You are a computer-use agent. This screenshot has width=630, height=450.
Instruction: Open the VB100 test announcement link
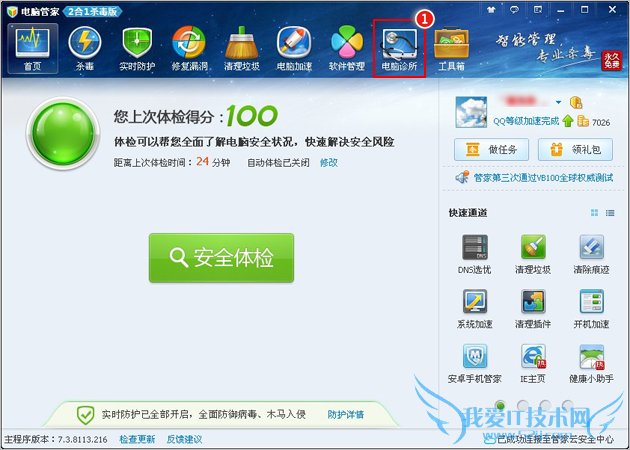click(543, 178)
